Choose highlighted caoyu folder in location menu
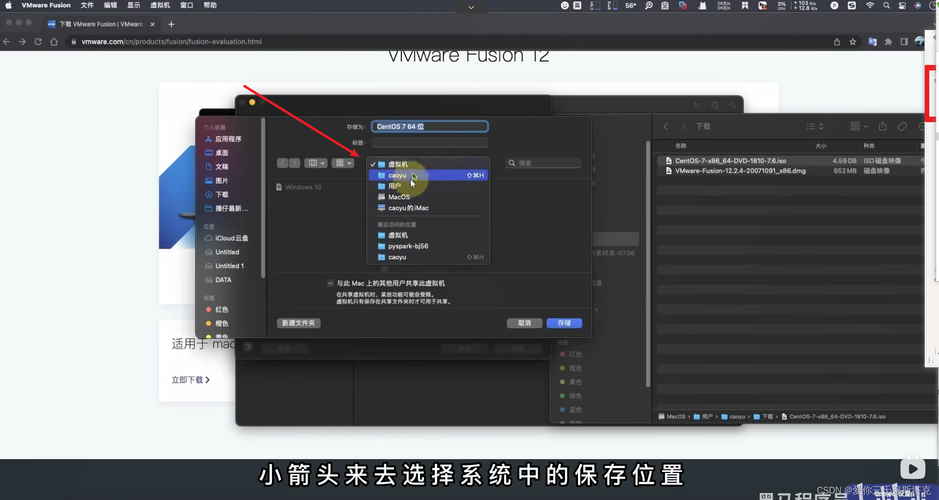The height and width of the screenshot is (500, 939). point(428,175)
